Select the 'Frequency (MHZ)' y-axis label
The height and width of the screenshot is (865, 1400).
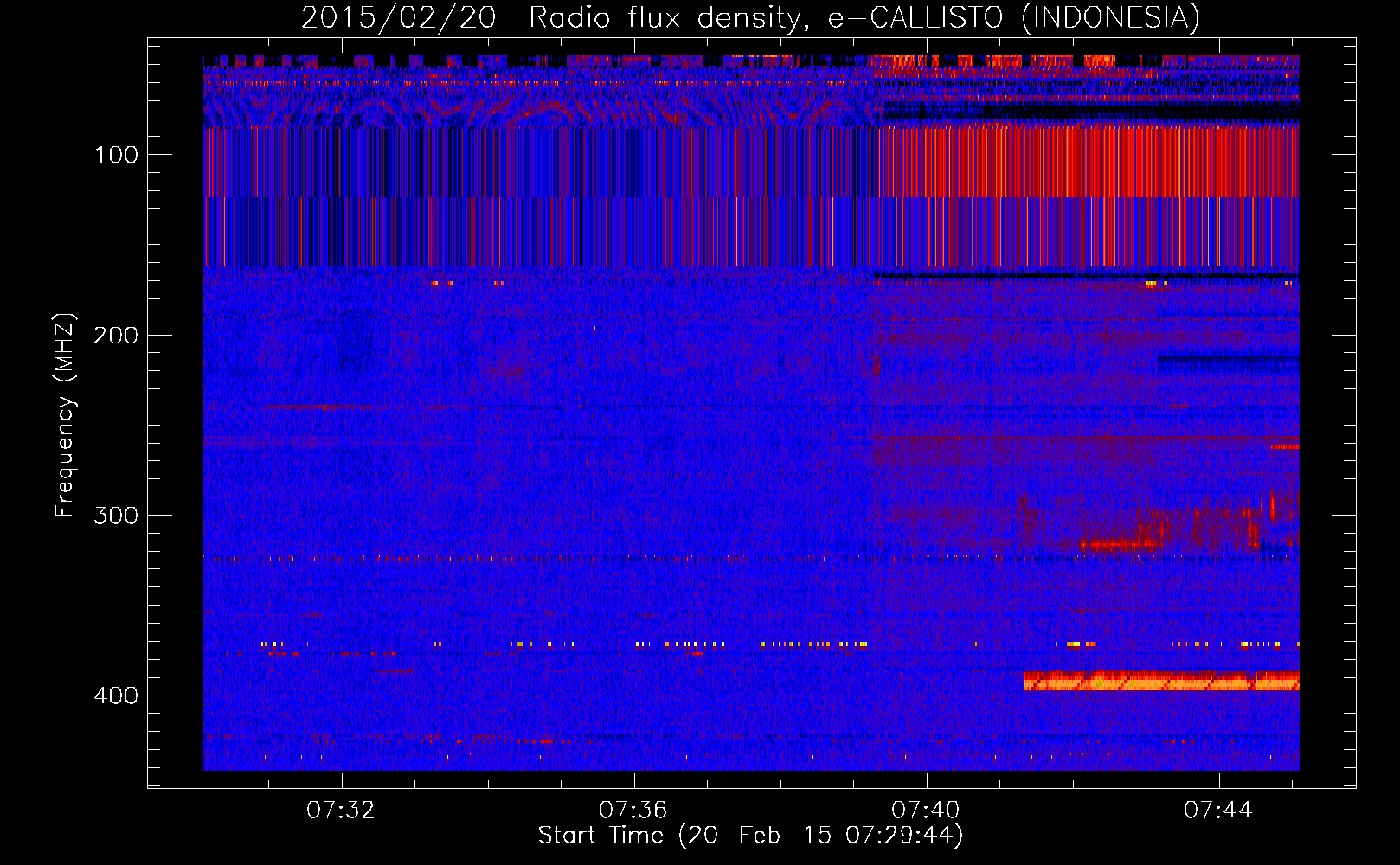pos(65,415)
